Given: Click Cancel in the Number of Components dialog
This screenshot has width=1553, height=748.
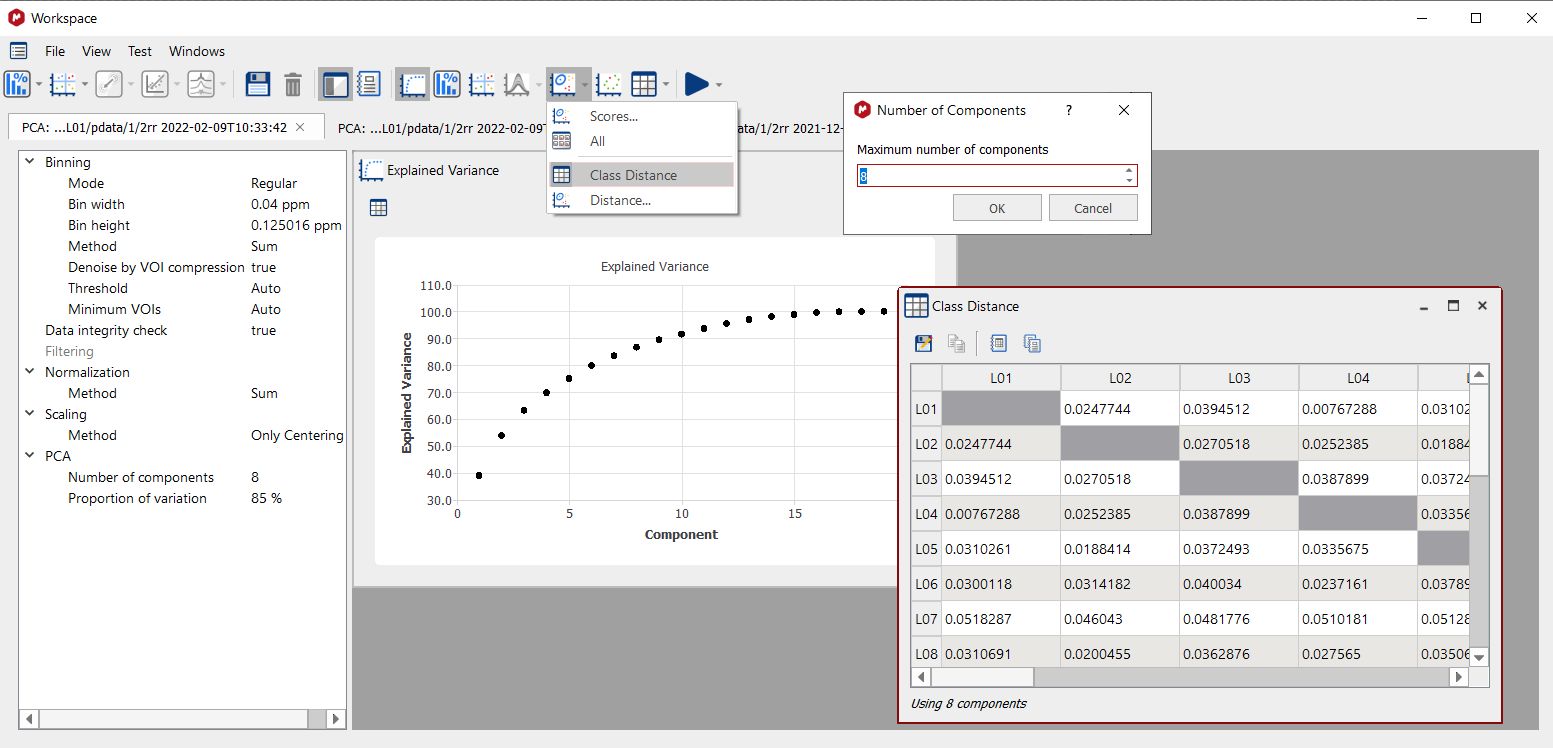Looking at the screenshot, I should (x=1093, y=208).
